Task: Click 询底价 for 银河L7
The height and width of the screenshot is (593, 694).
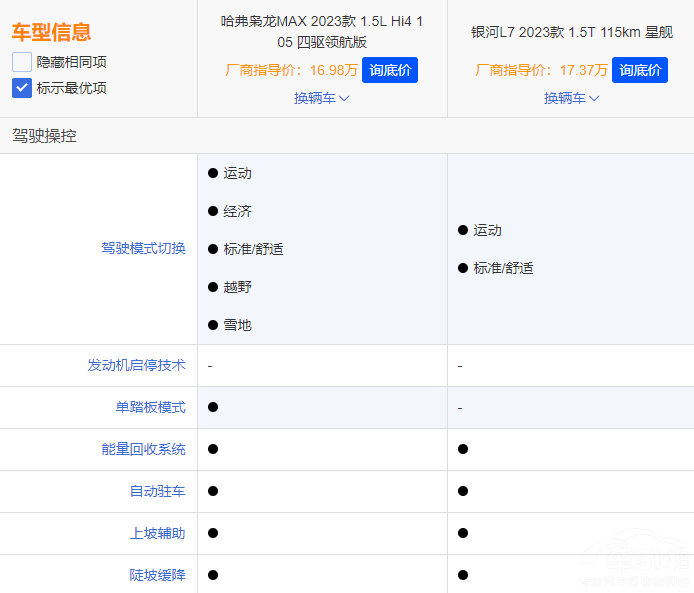Action: (x=640, y=70)
